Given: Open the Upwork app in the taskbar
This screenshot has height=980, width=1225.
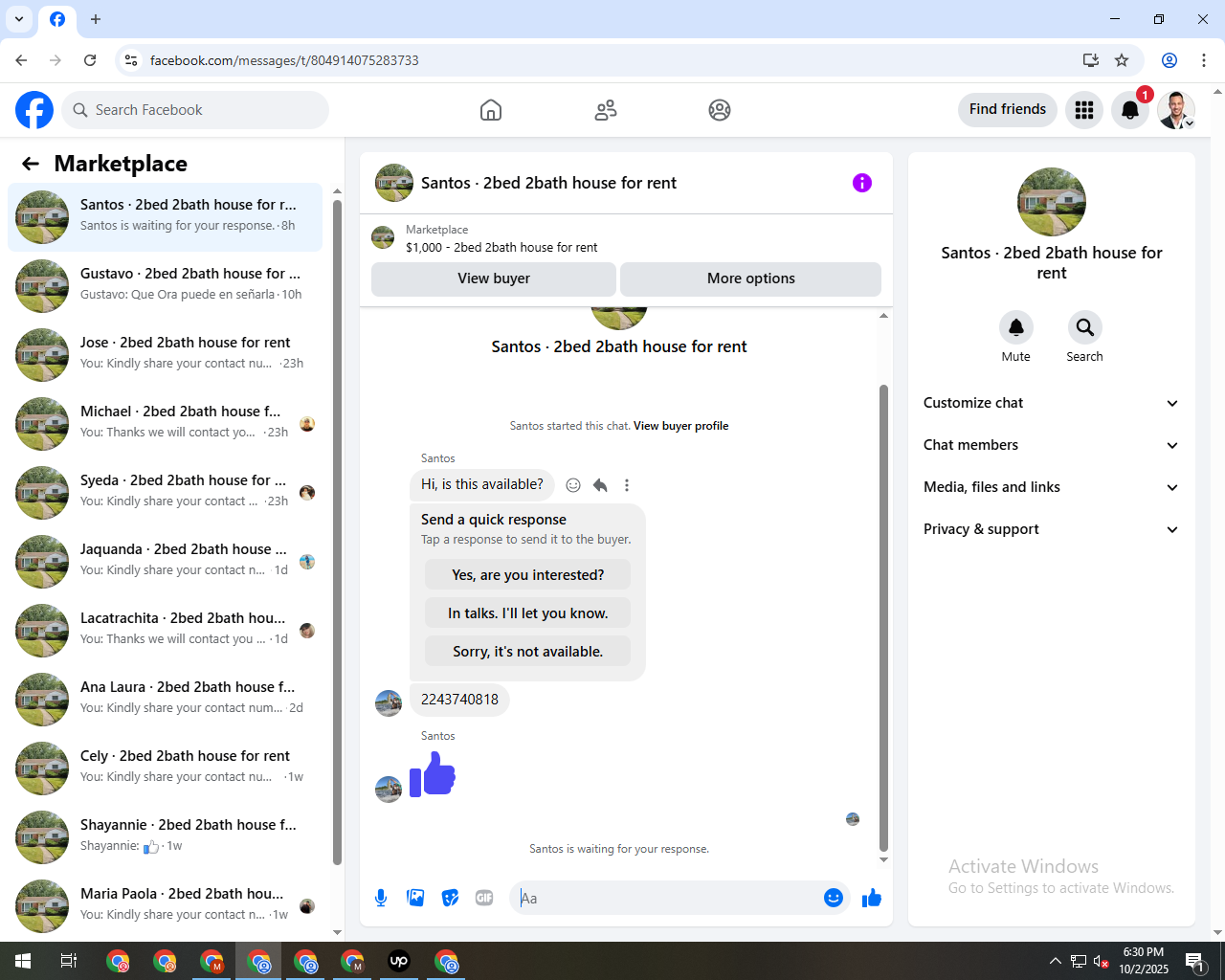Looking at the screenshot, I should tap(399, 961).
